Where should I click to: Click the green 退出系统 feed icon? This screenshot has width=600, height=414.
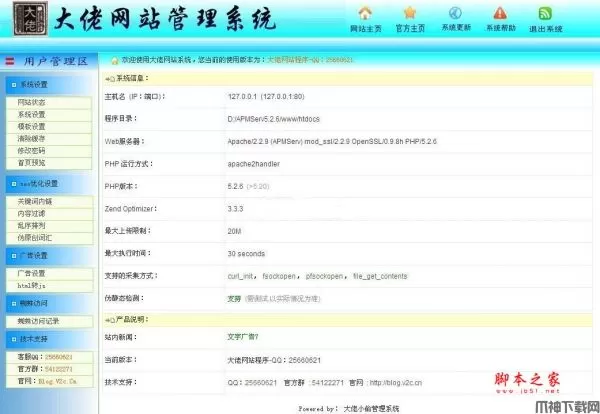545,13
